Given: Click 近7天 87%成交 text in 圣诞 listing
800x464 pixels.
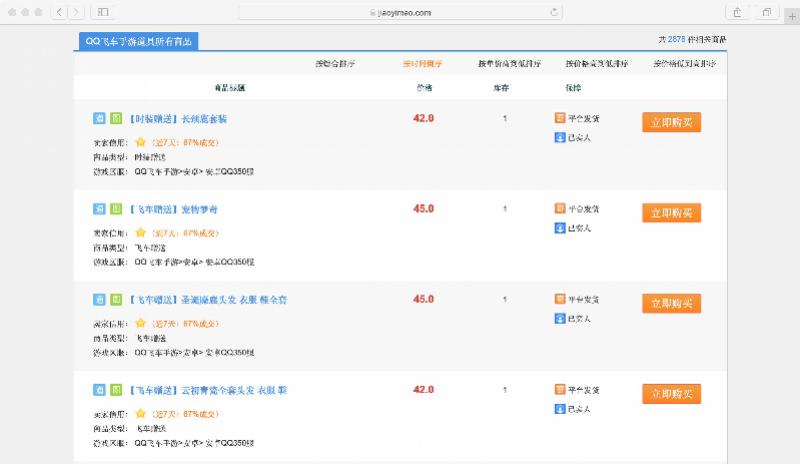Looking at the screenshot, I should [x=185, y=324].
